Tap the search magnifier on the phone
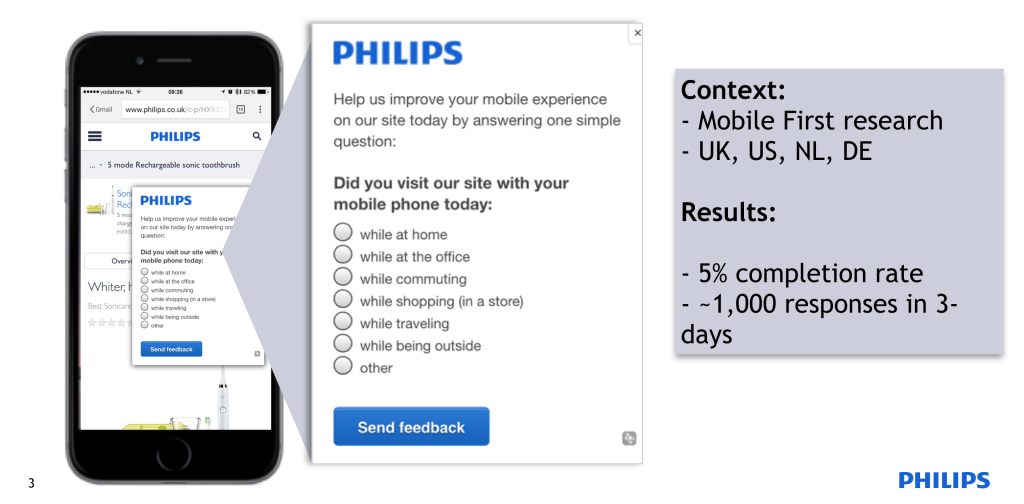1024x504 pixels. point(257,136)
